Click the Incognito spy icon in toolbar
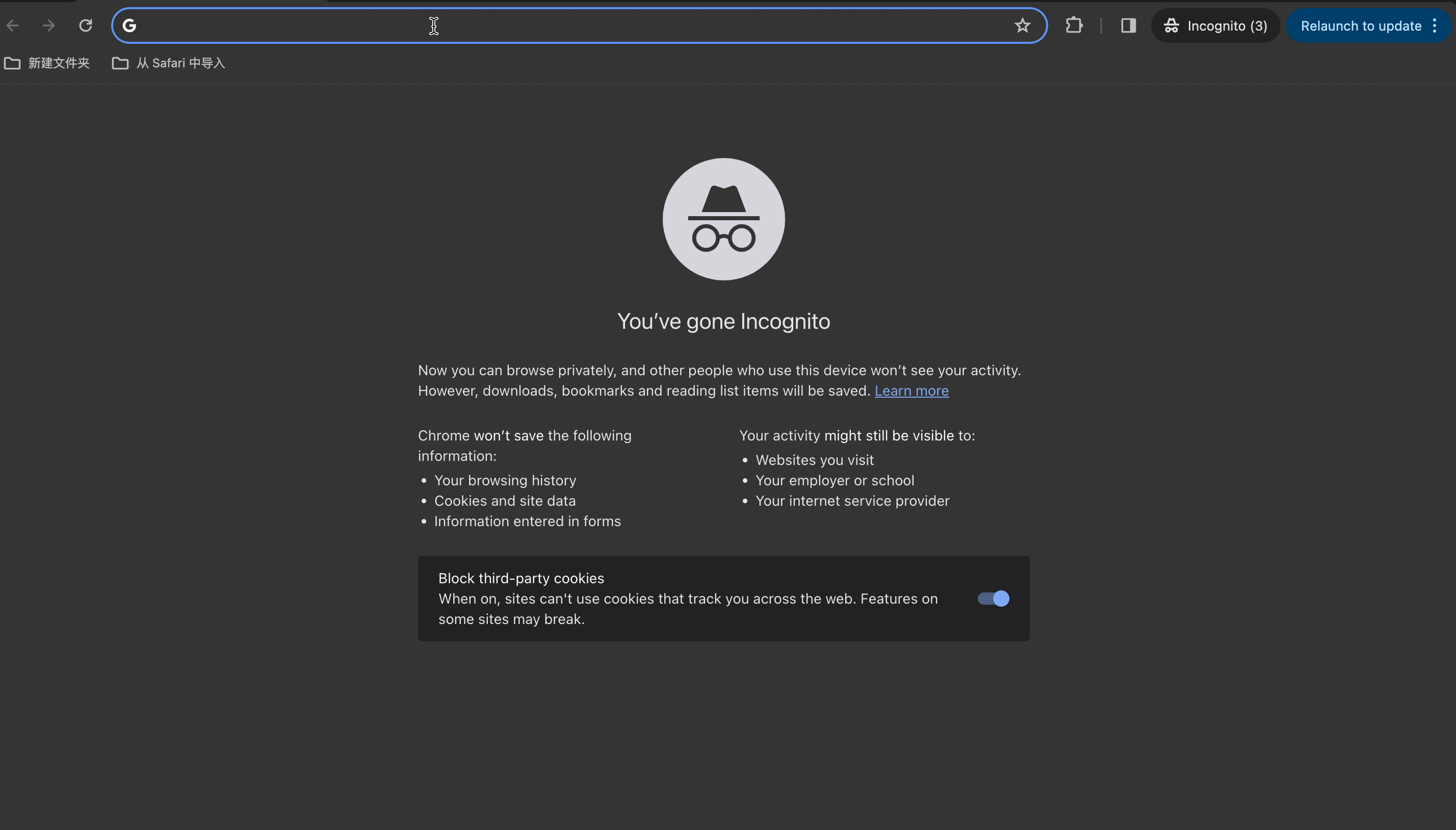The width and height of the screenshot is (1456, 830). point(1171,25)
